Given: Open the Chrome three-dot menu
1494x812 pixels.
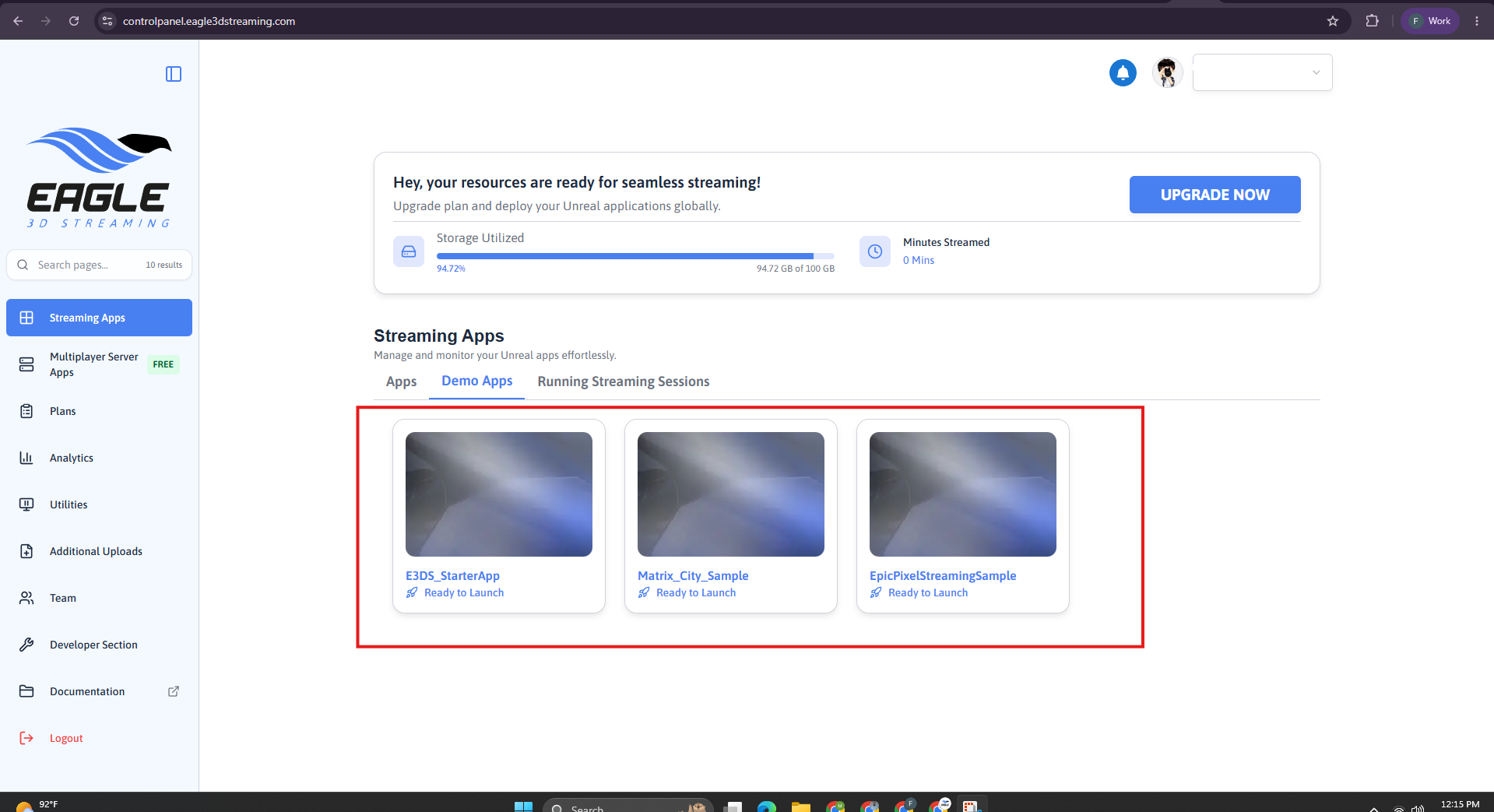Looking at the screenshot, I should coord(1477,21).
